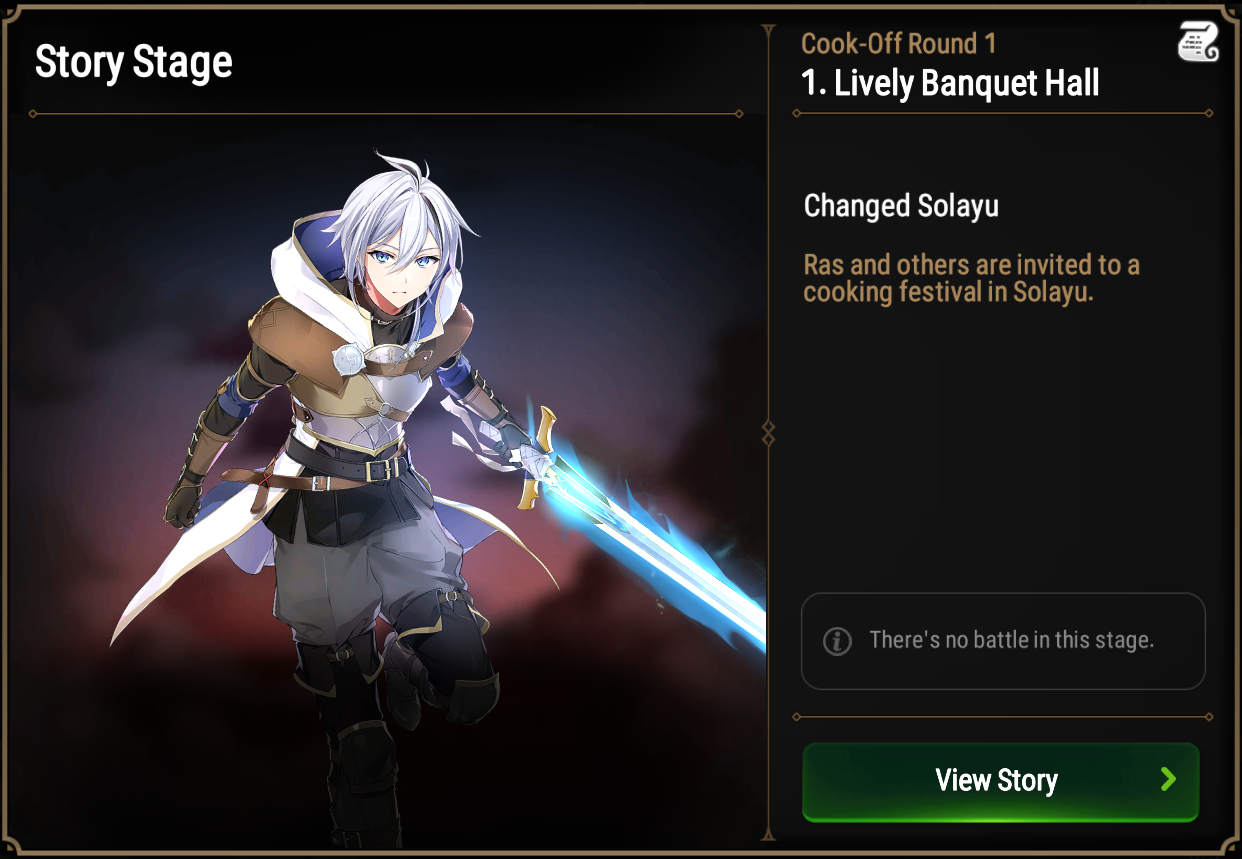Click the info circle icon
The height and width of the screenshot is (859, 1242).
coord(837,640)
